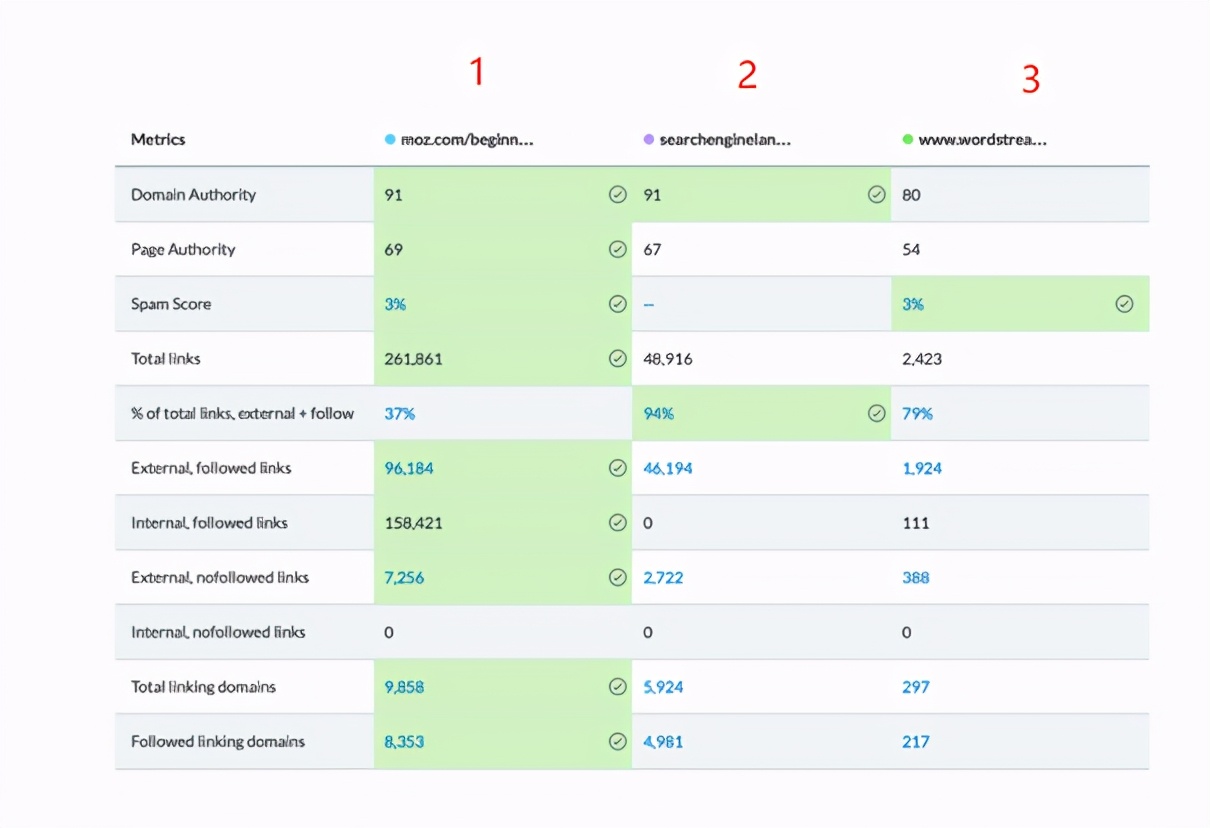Select the moz.com/beginn... column header
This screenshot has height=828, width=1210.
(466, 140)
